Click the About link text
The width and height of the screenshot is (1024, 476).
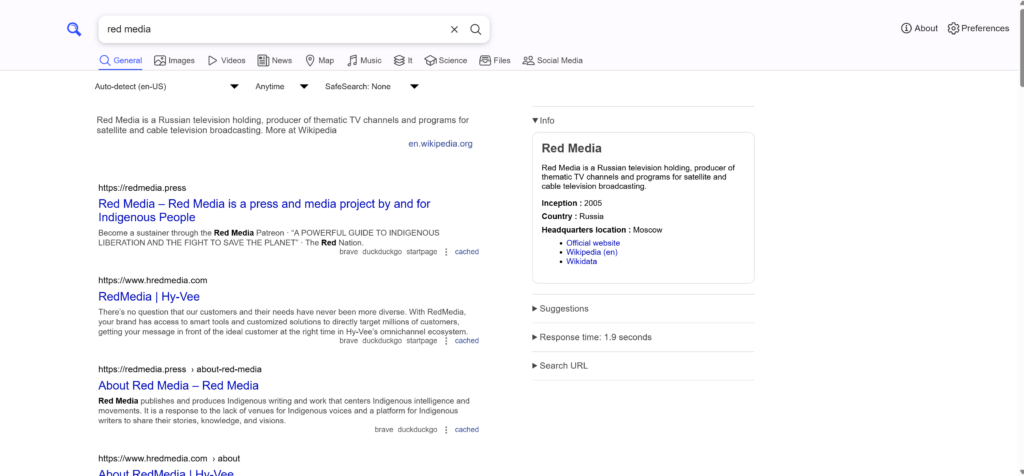[926, 28]
